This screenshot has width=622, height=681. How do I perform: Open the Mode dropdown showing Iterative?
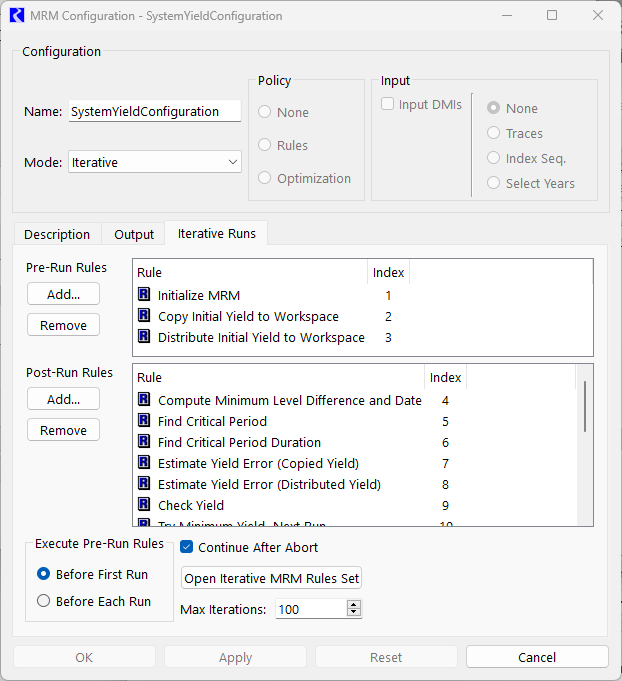tap(155, 162)
